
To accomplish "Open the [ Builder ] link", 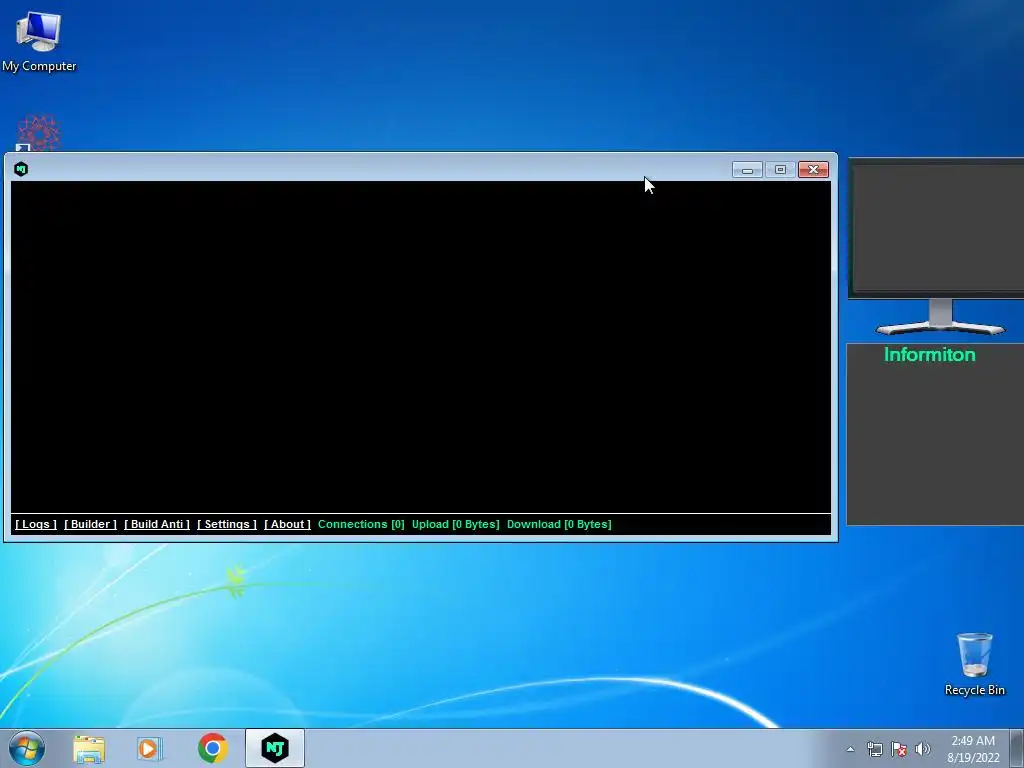I will [90, 524].
